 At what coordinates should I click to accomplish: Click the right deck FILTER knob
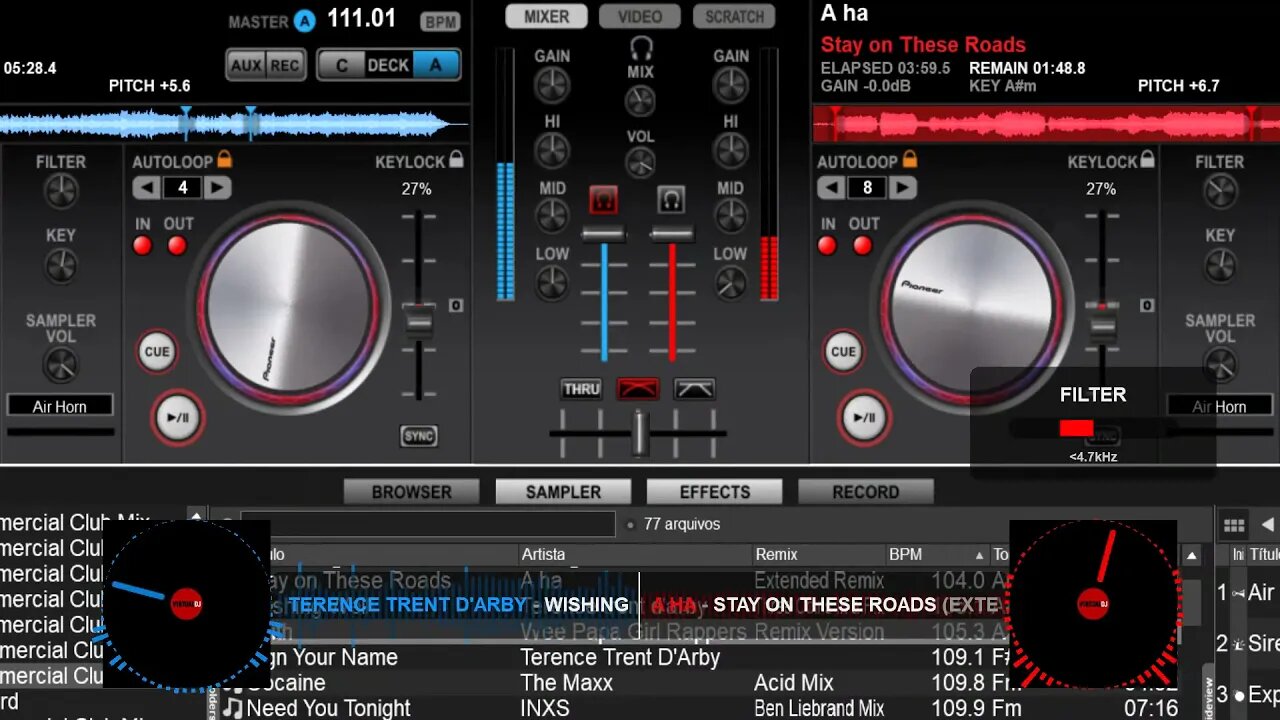tap(1220, 191)
